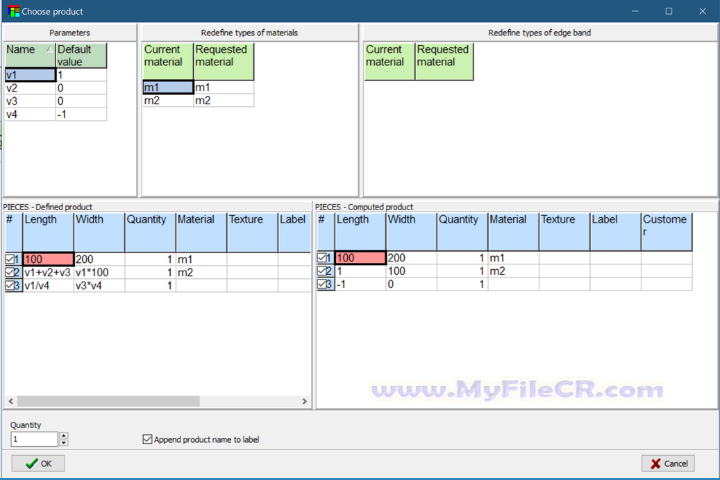Maximize the Choose product window

tap(669, 11)
